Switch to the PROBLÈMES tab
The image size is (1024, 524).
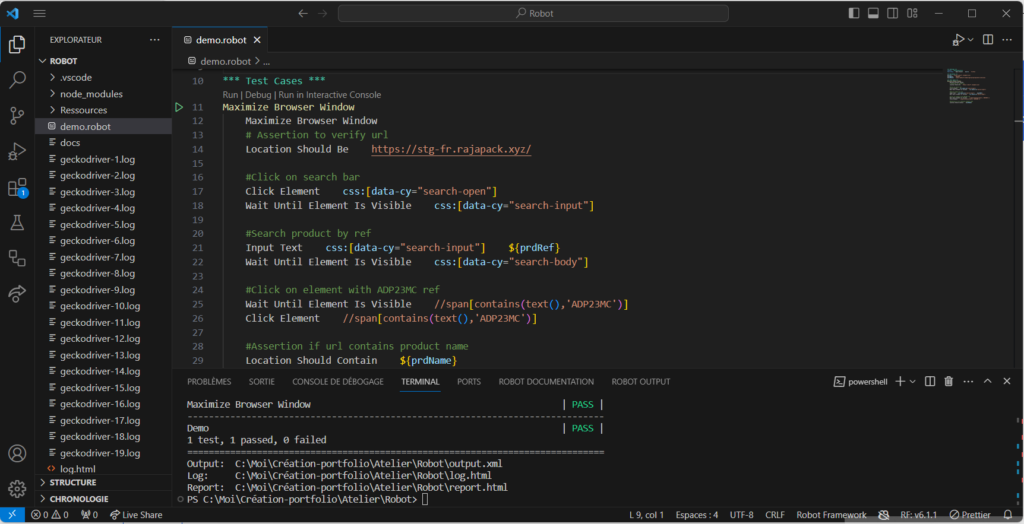(x=209, y=382)
